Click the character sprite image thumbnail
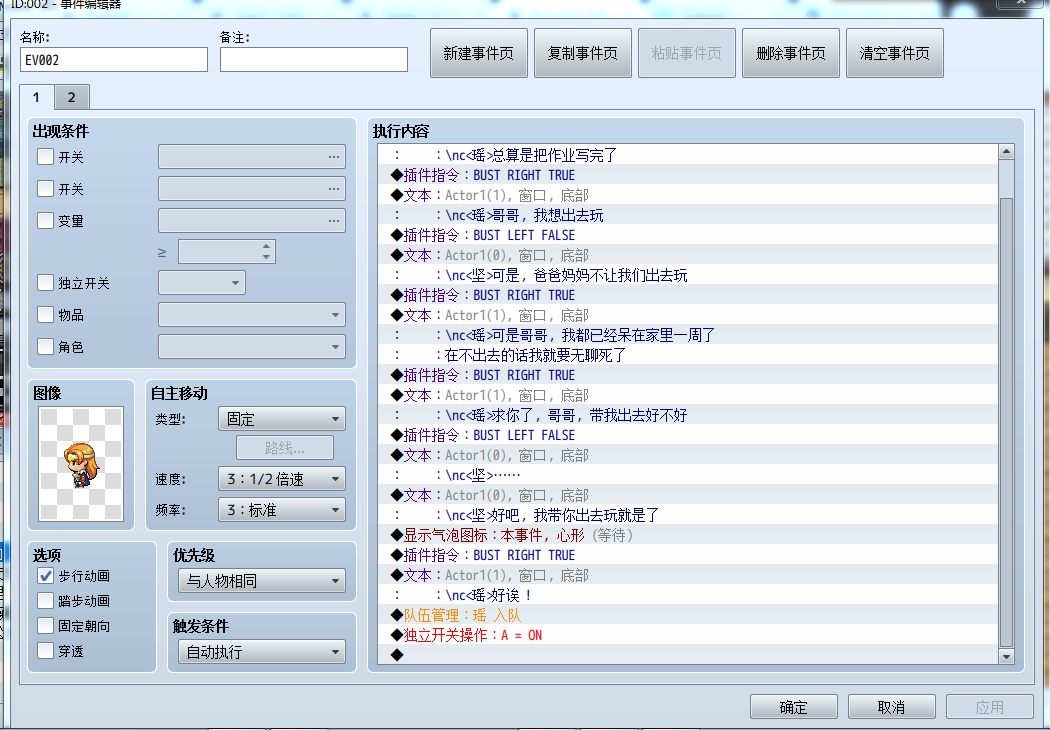This screenshot has height=730, width=1050. click(x=81, y=464)
